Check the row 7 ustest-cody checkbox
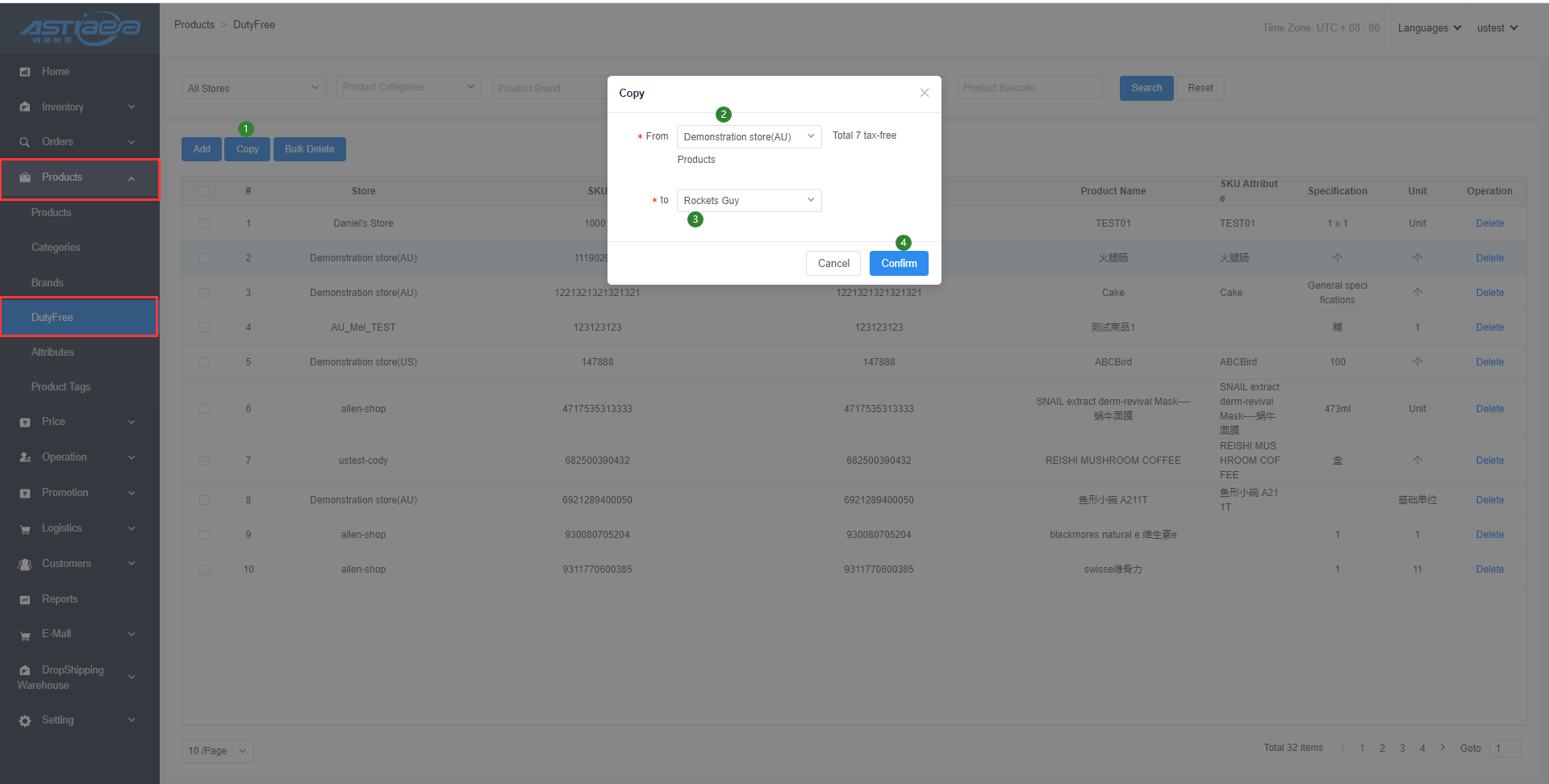Viewport: 1549px width, 784px height. [x=204, y=461]
